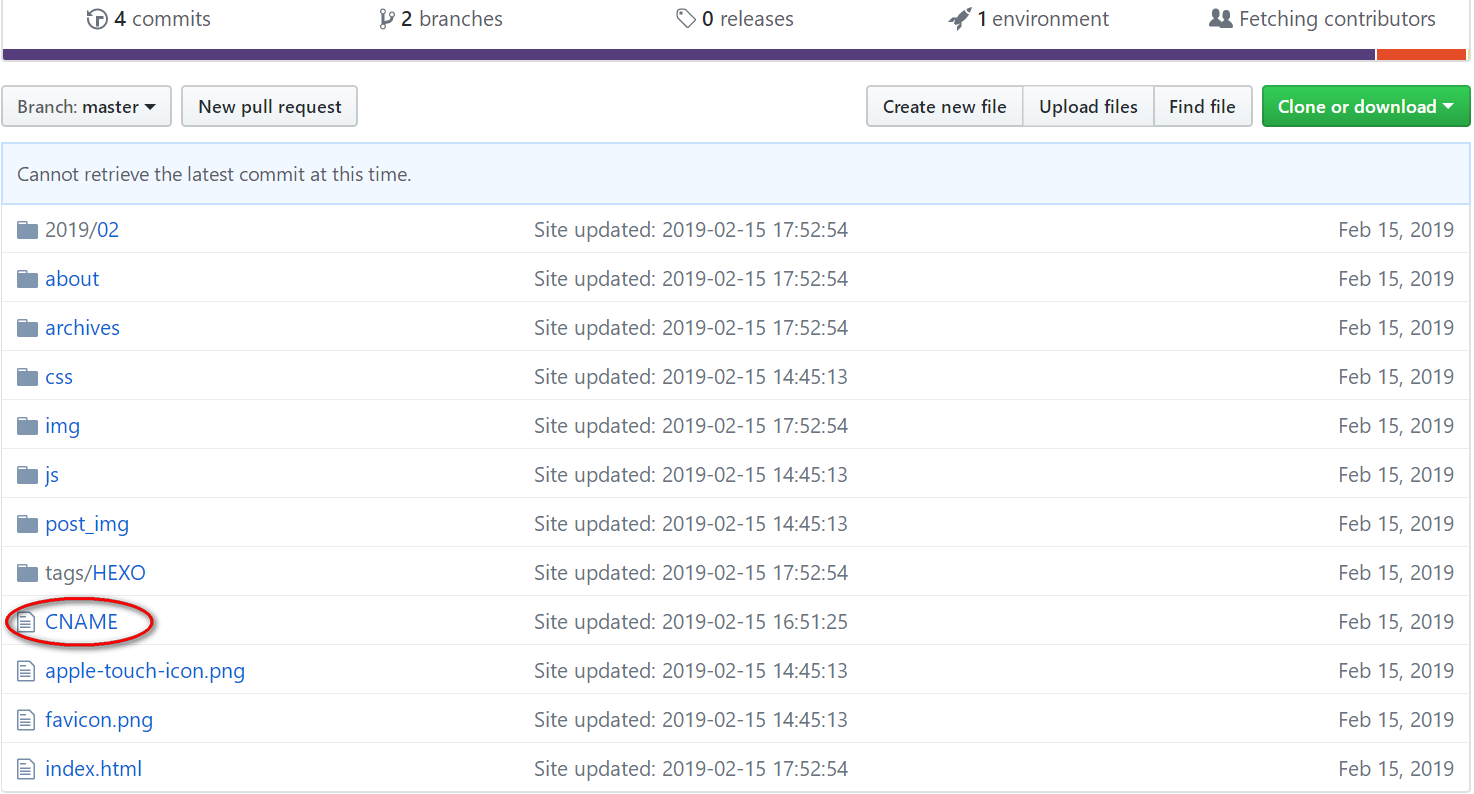The image size is (1474, 794).
Task: Click the contributors people icon
Action: (1220, 18)
